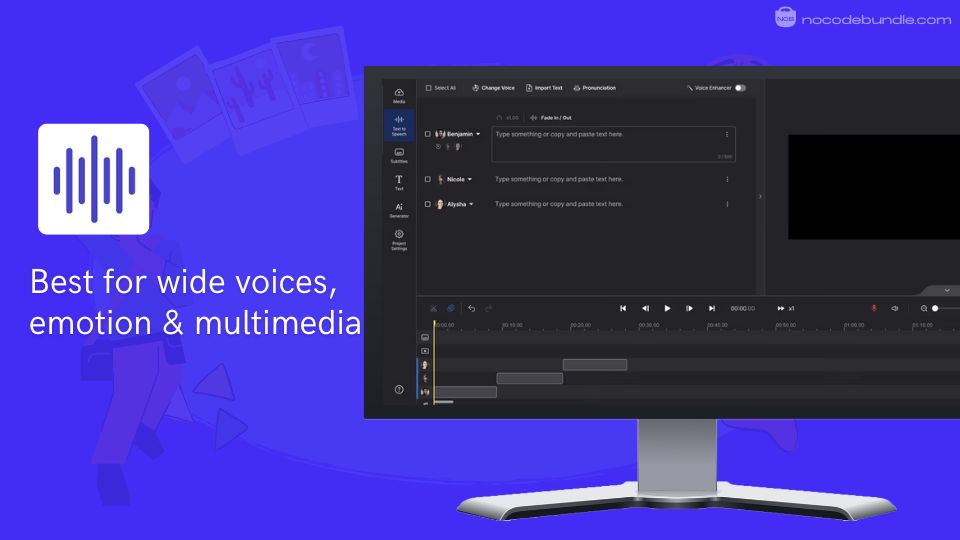Viewport: 960px width, 540px height.
Task: Open Project Settings gear in sidebar
Action: click(x=399, y=240)
